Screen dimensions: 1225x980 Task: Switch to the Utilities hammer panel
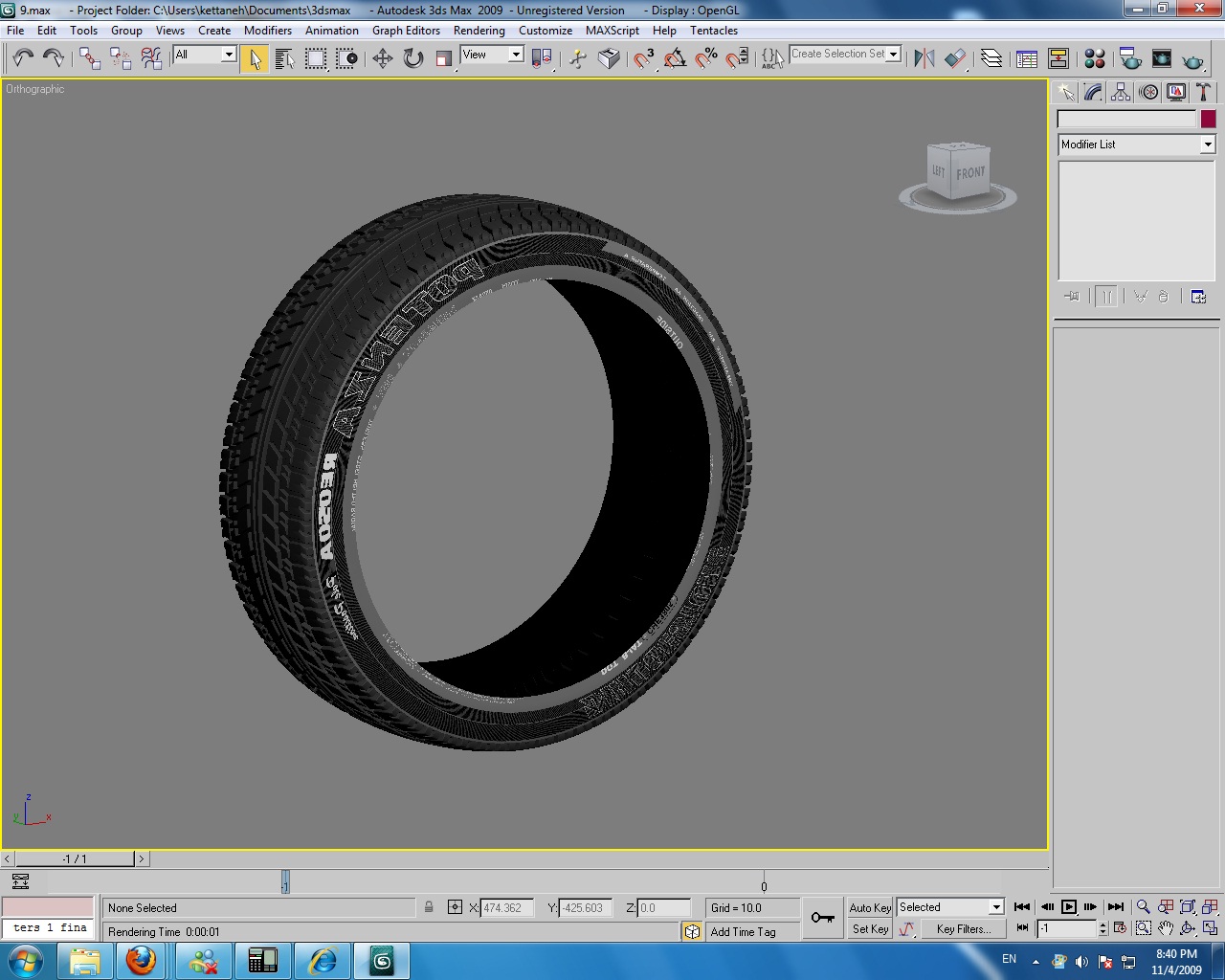[1204, 92]
